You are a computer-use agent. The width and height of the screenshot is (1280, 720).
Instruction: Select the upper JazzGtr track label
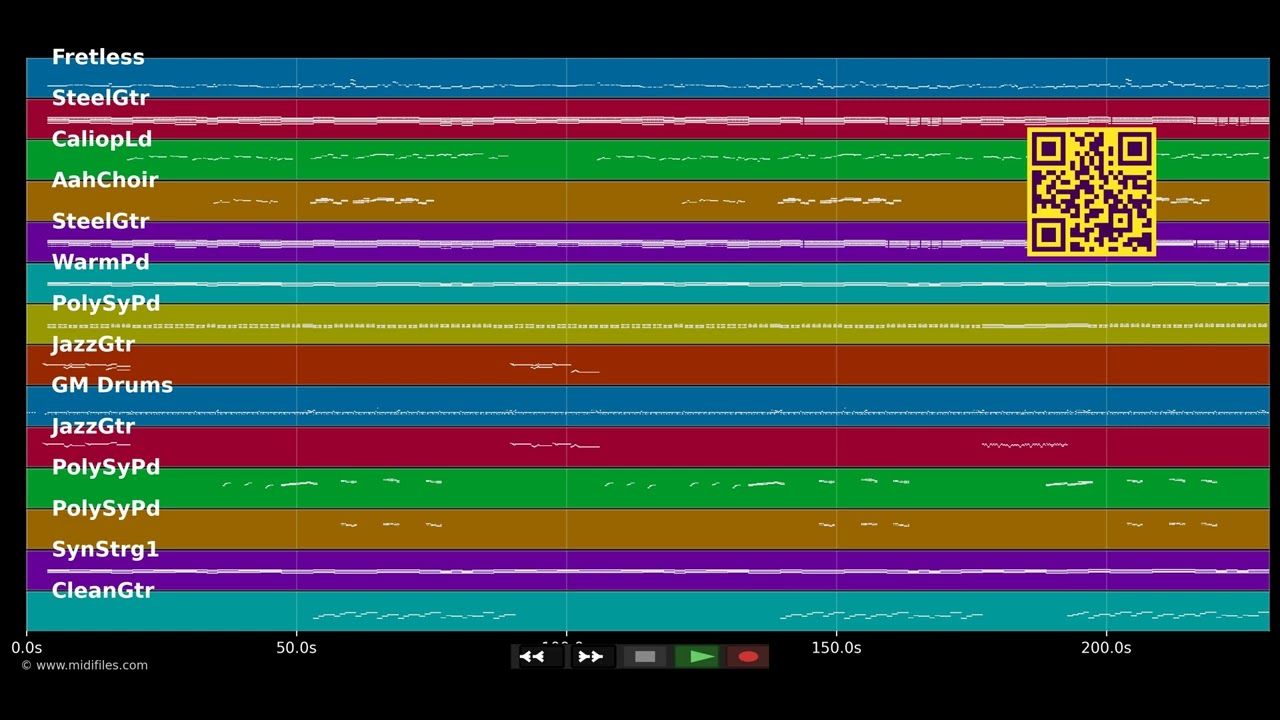point(93,344)
